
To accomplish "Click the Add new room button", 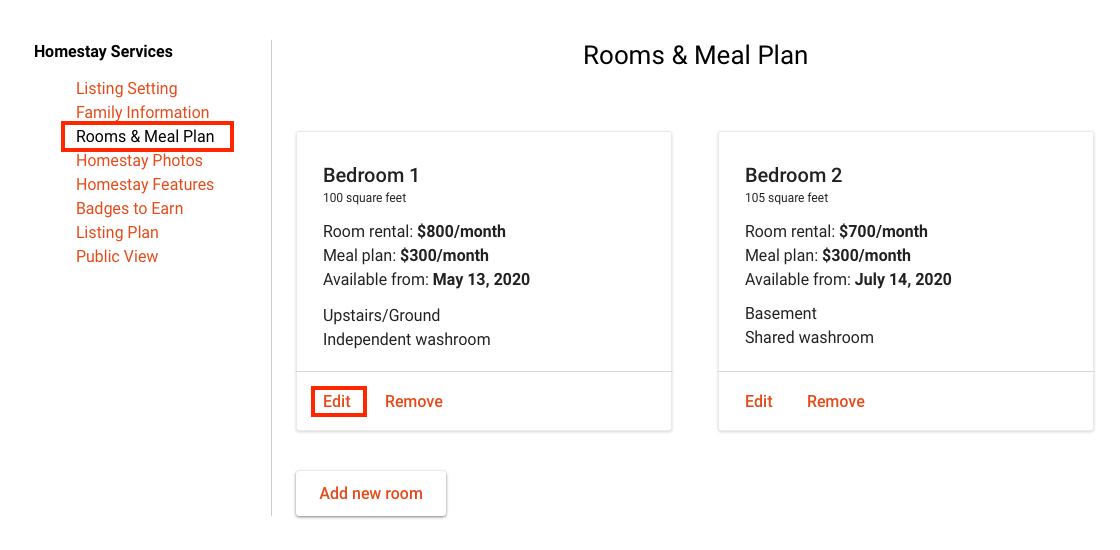I will tap(371, 494).
